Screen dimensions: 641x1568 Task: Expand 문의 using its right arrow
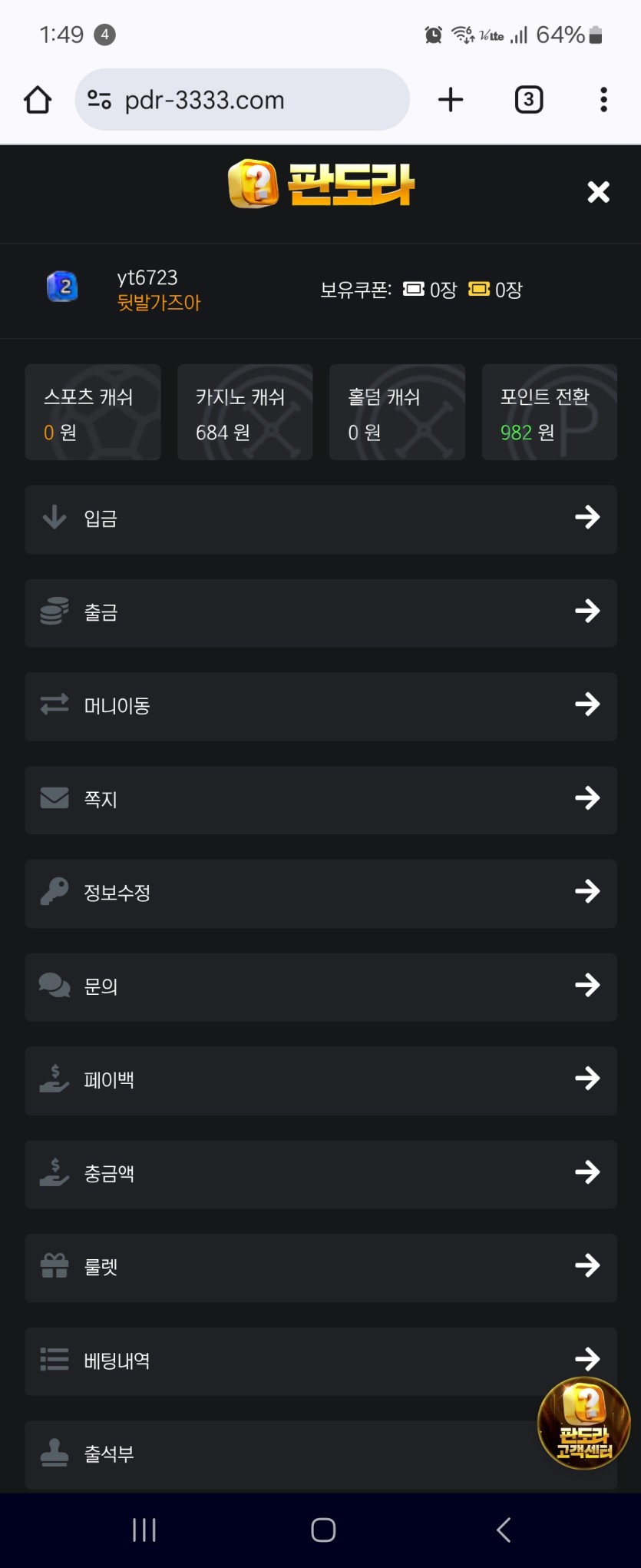pyautogui.click(x=587, y=986)
